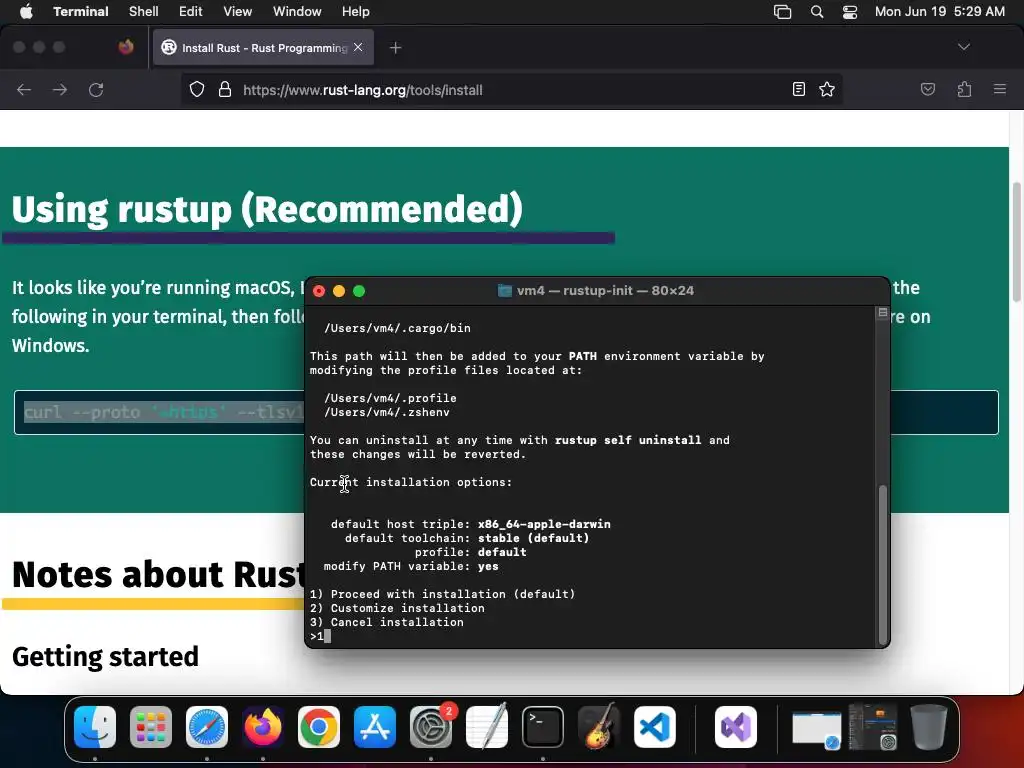Screen dimensions: 1024x768
Task: Open the Help menu
Action: tap(356, 12)
